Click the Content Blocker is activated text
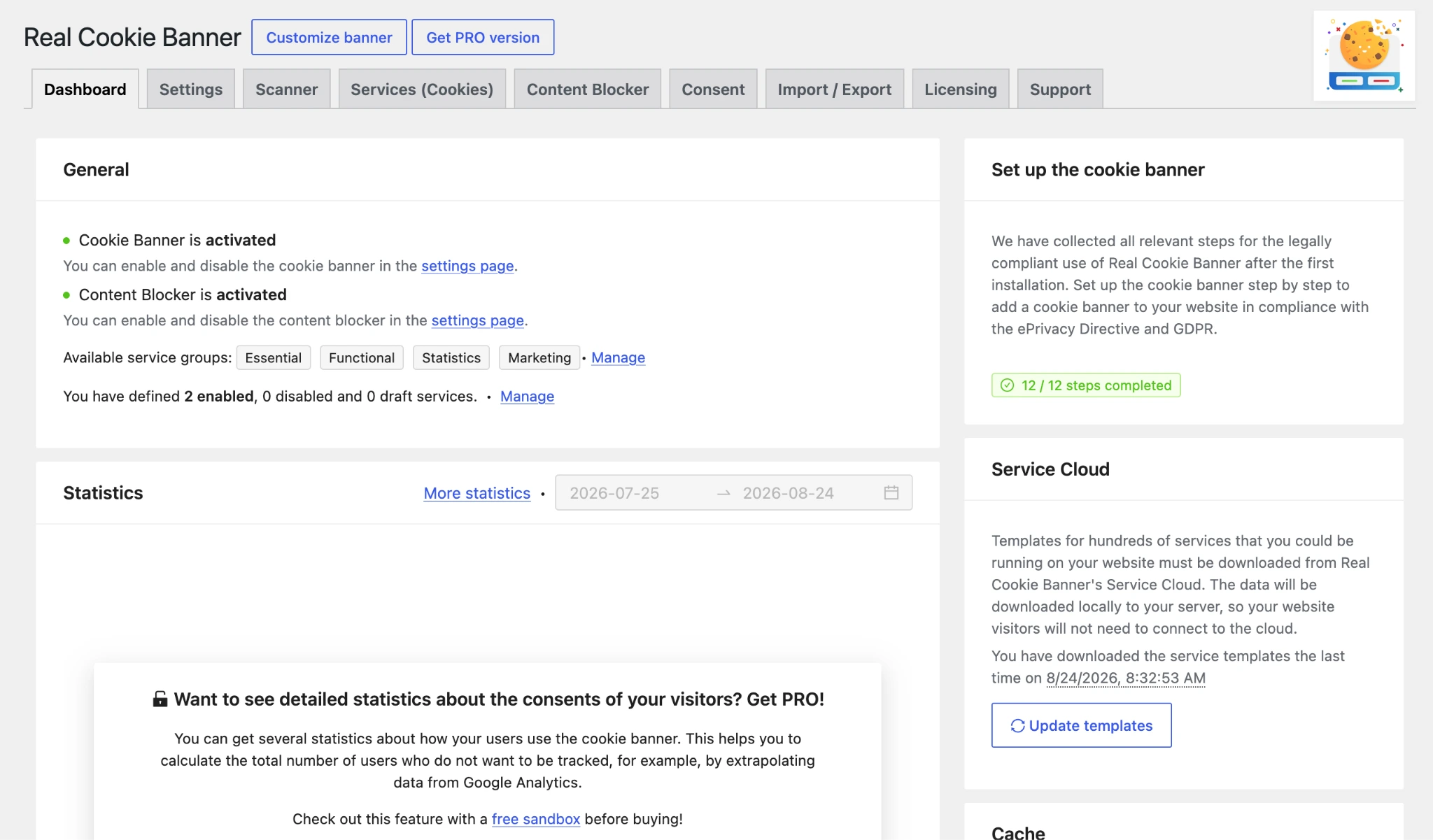The height and width of the screenshot is (840, 1433). (x=183, y=295)
